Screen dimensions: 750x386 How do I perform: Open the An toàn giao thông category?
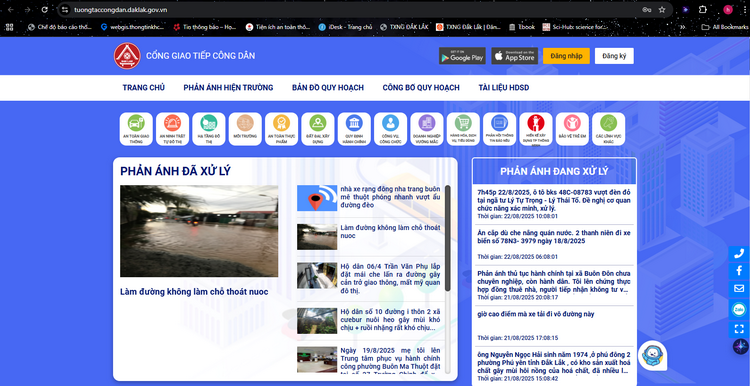click(136, 129)
